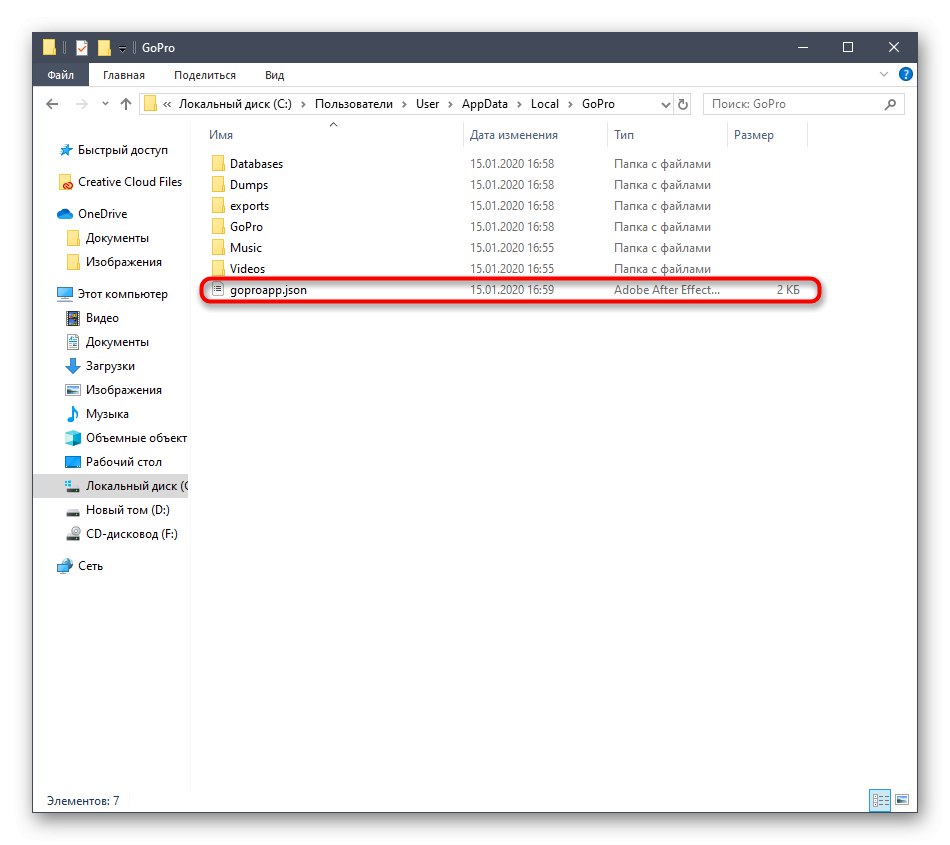Go up one folder level arrow

(126, 104)
